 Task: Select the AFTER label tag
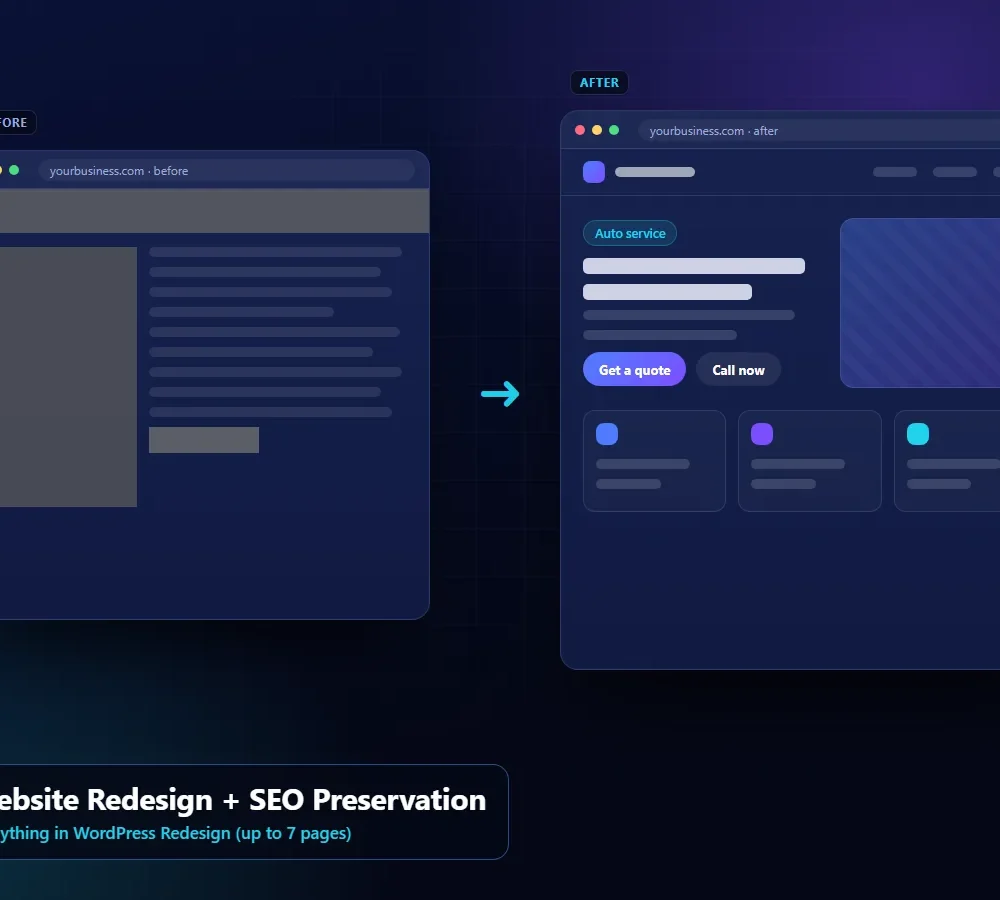click(x=599, y=82)
